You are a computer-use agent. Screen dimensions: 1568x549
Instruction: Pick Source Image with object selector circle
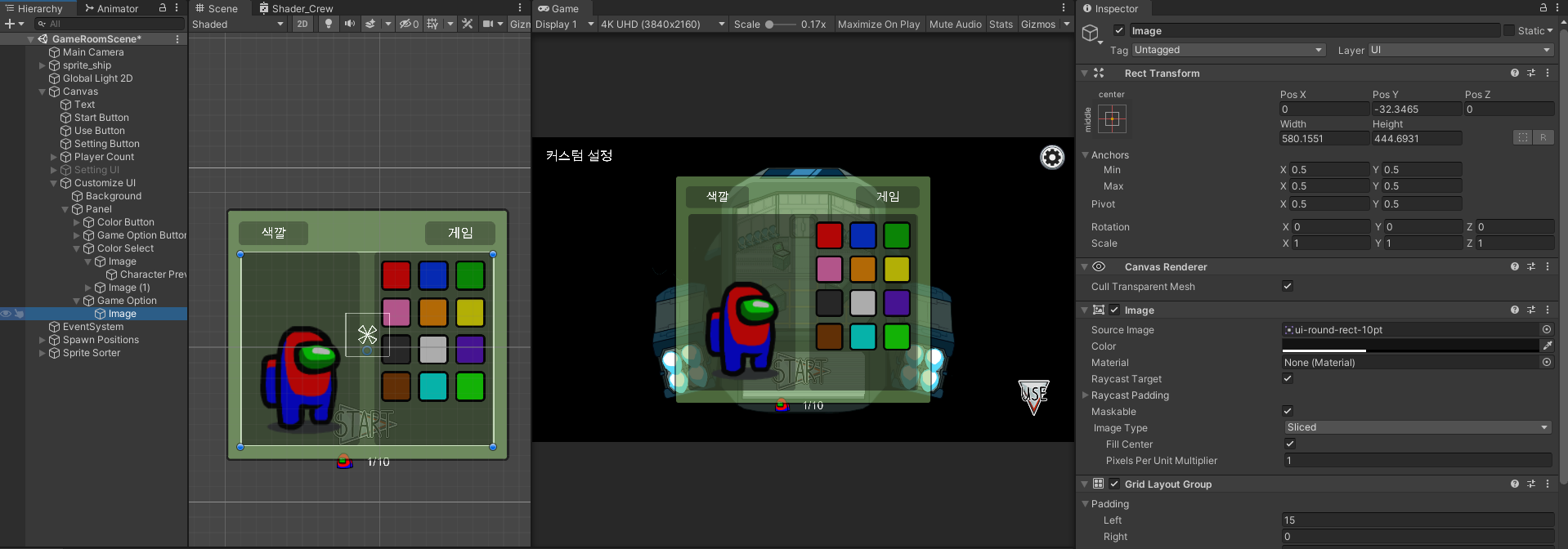1547,329
